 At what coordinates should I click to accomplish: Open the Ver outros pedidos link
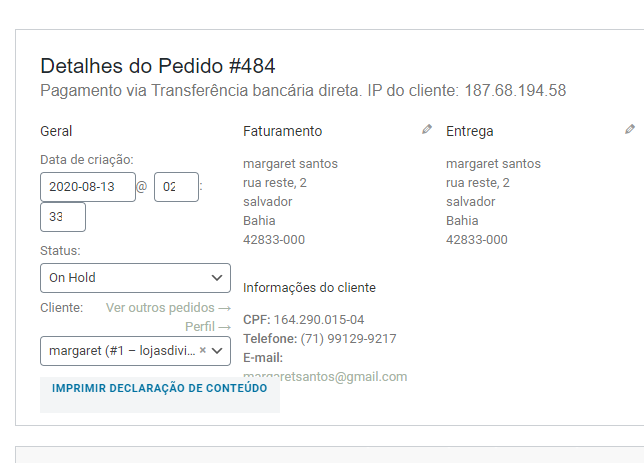pos(168,308)
